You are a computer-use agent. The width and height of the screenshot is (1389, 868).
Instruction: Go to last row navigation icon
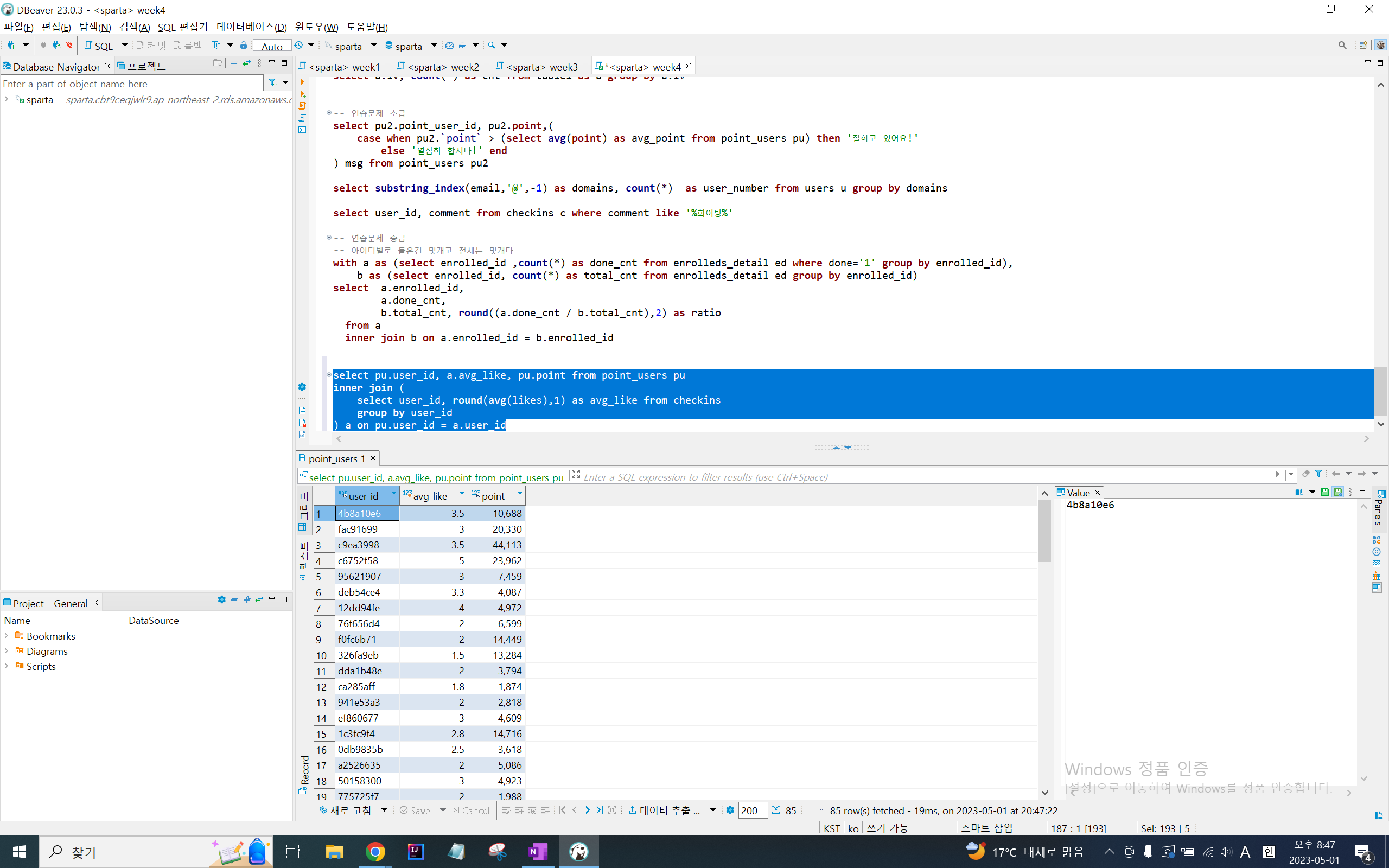[599, 810]
